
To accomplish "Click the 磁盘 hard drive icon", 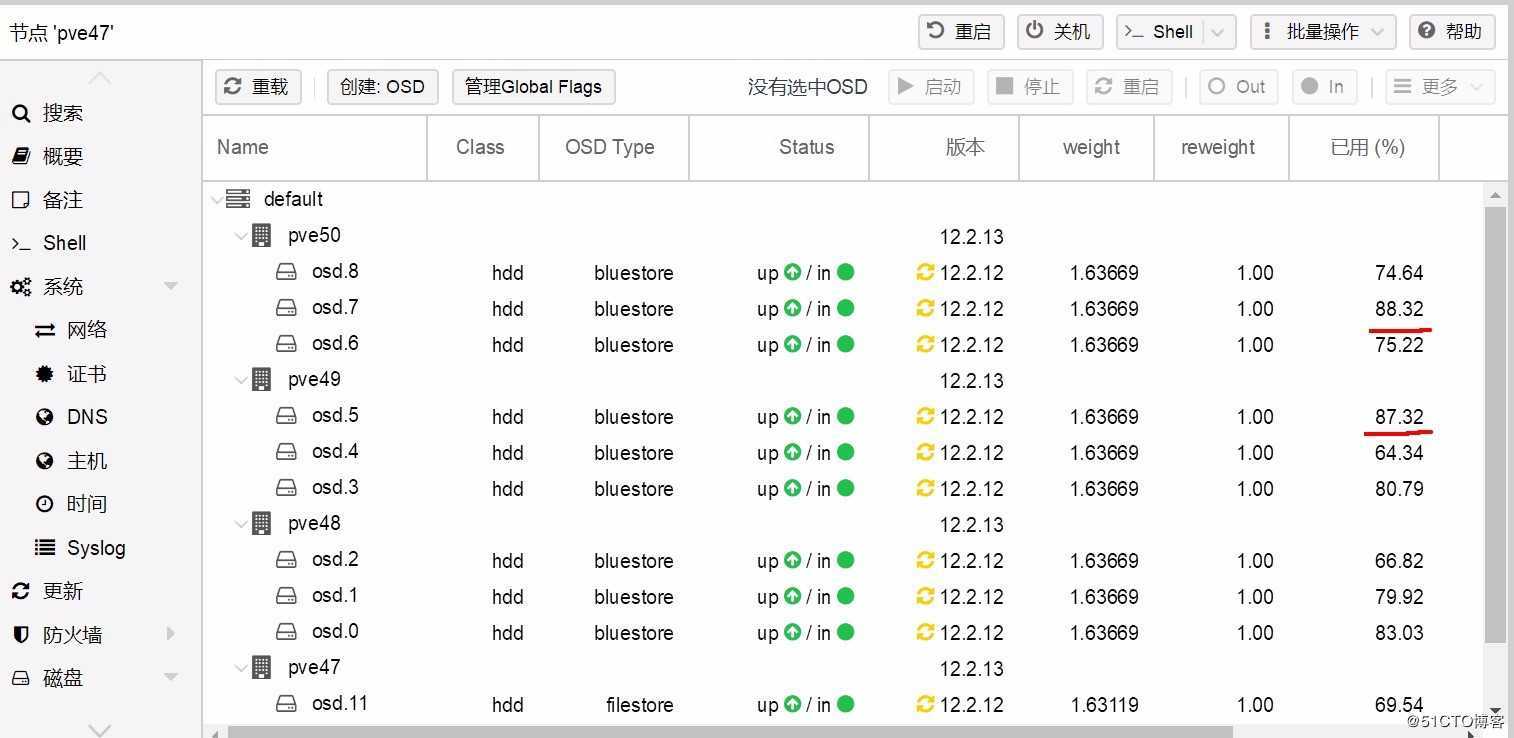I will (x=21, y=678).
